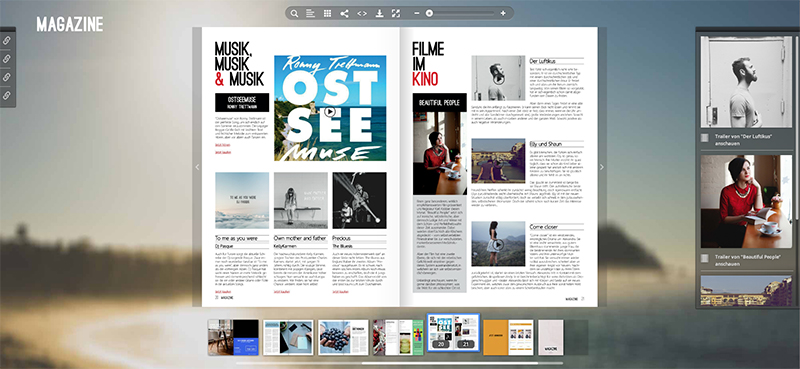Jump to the interior black and blue spread thumbnail
The image size is (800, 369).
(233, 337)
